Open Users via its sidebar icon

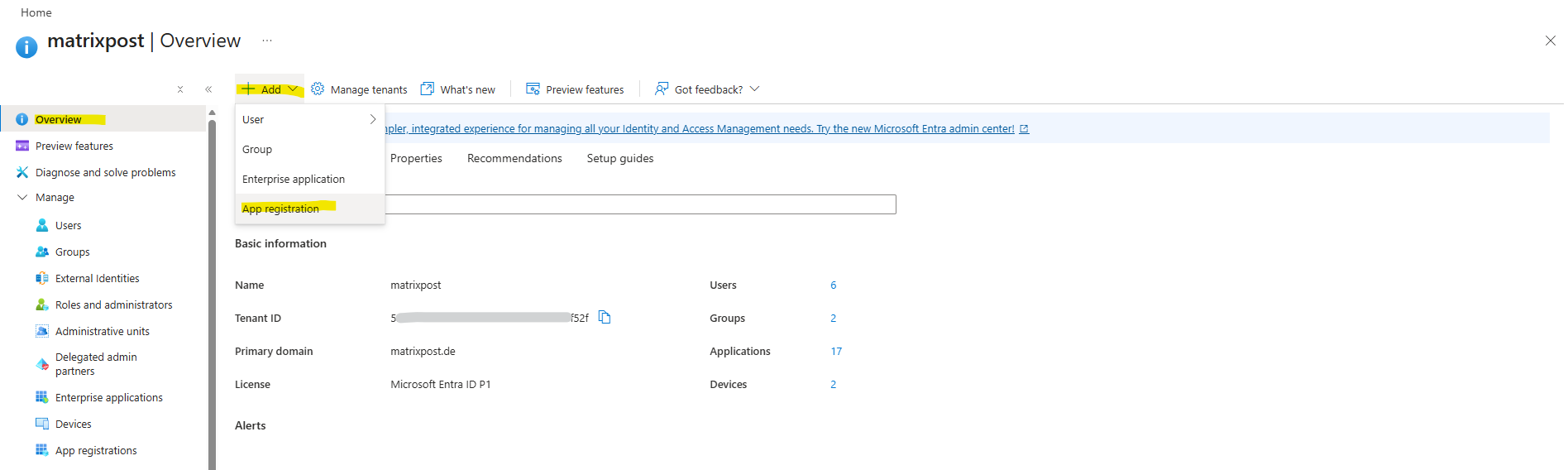[42, 225]
